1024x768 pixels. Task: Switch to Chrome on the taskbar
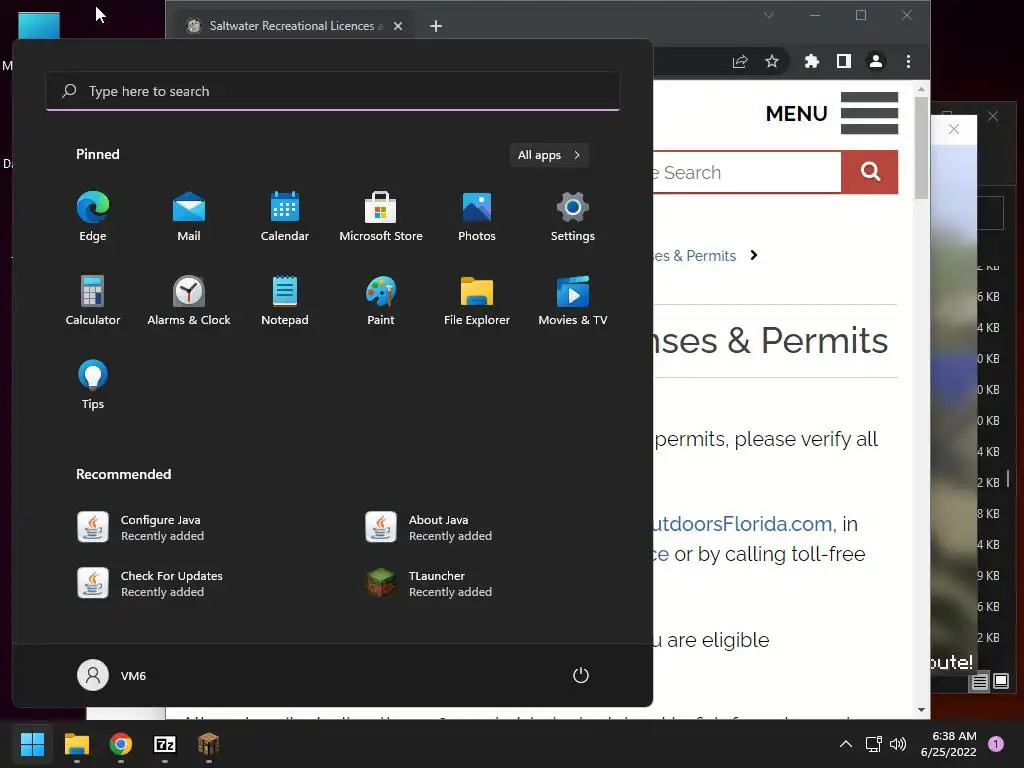click(120, 744)
